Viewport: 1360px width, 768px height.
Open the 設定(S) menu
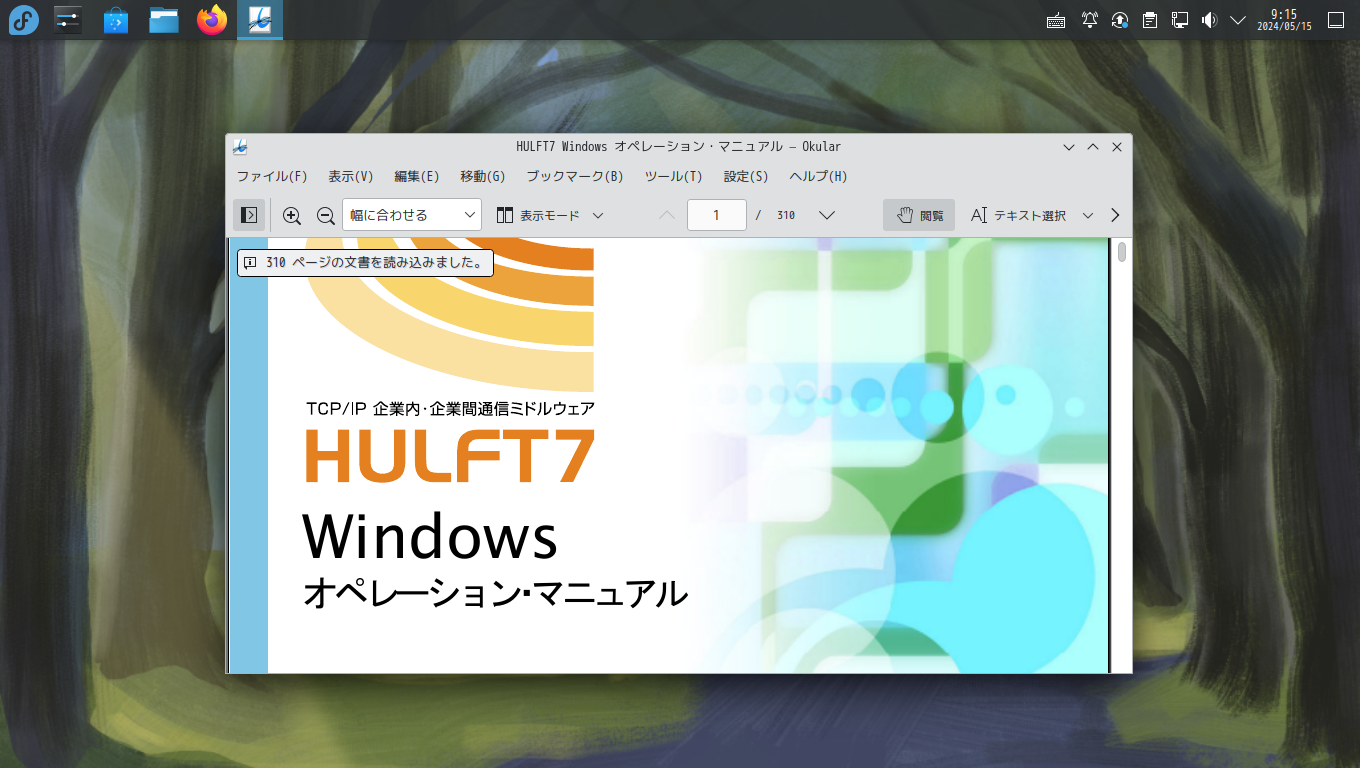[x=746, y=176]
